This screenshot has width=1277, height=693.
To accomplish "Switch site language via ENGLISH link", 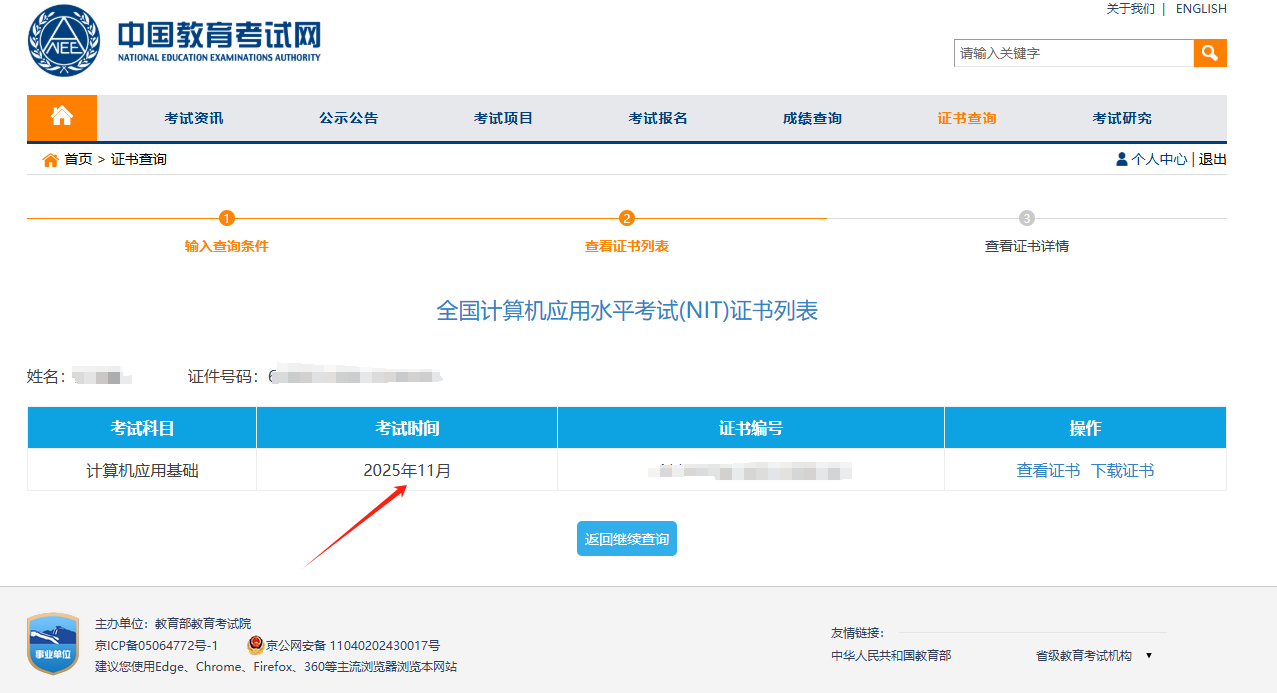I will tap(1200, 9).
